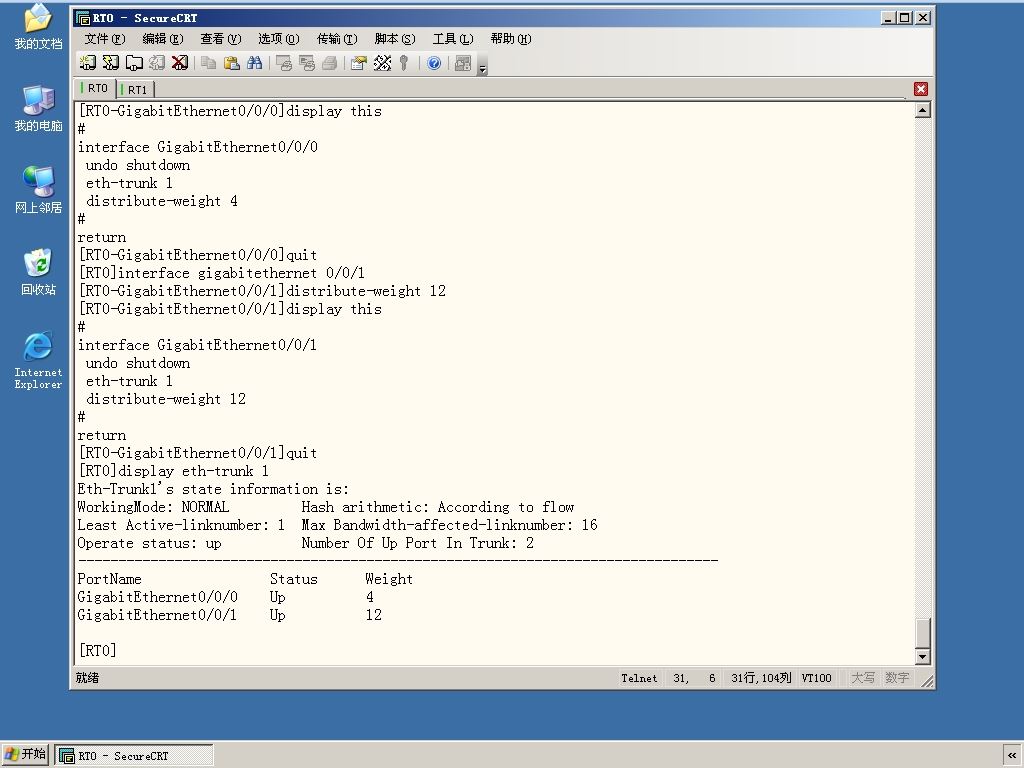Open the 传输(T) menu
The width and height of the screenshot is (1024, 768).
pyautogui.click(x=337, y=39)
